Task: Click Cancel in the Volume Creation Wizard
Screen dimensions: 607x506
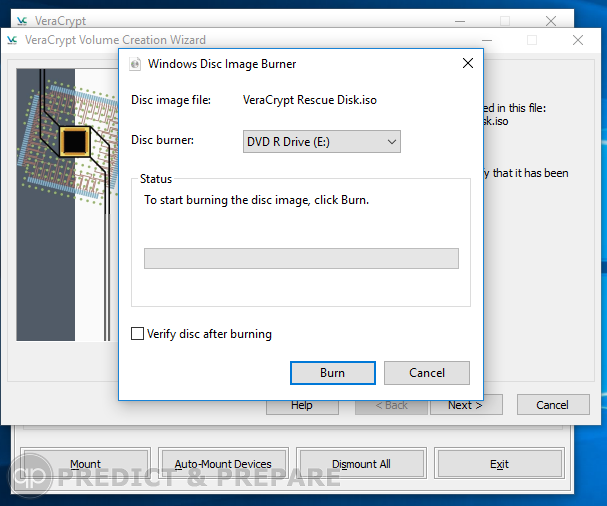Action: click(x=553, y=405)
